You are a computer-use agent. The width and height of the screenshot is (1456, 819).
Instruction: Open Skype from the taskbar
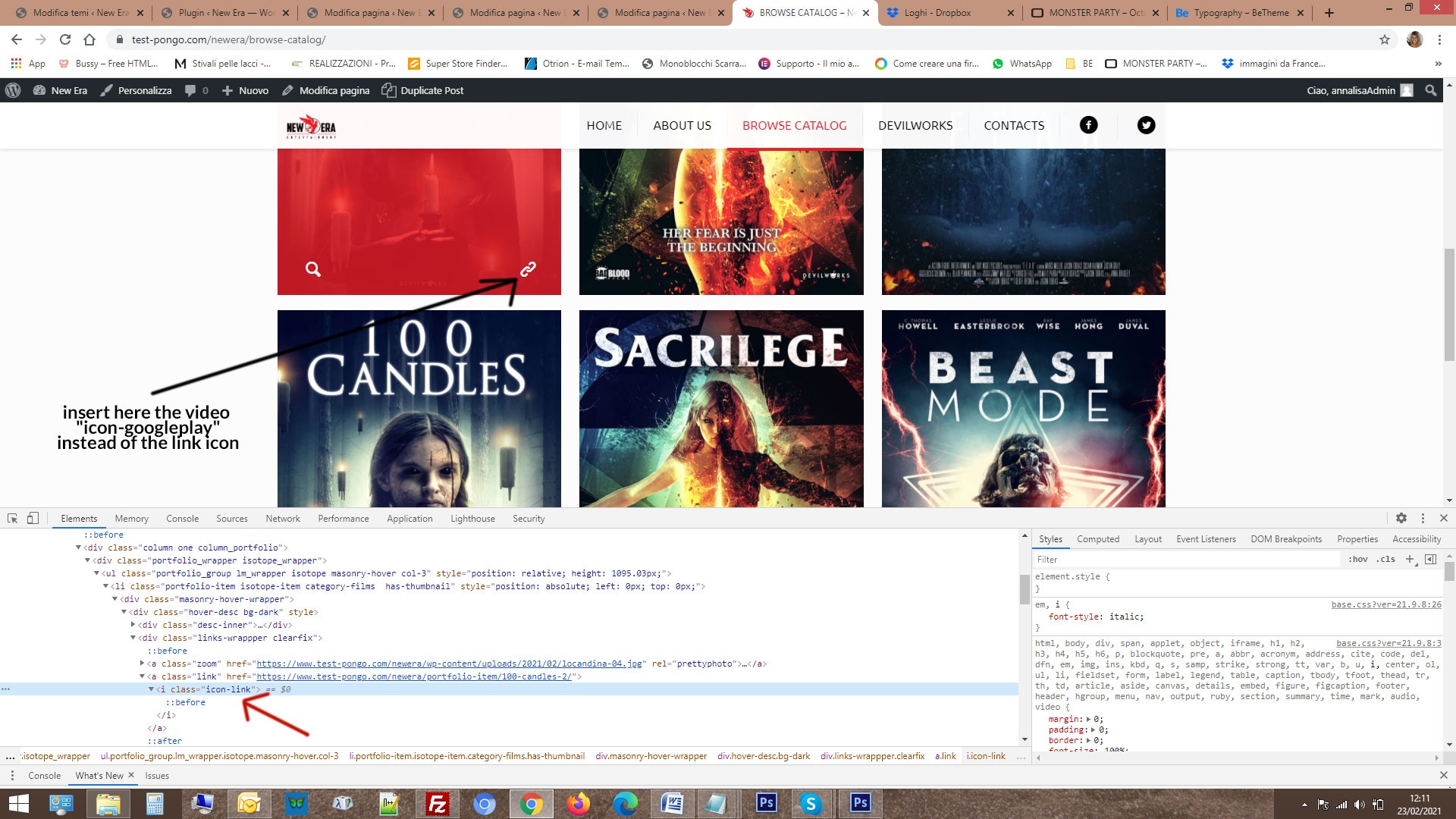coord(811,804)
